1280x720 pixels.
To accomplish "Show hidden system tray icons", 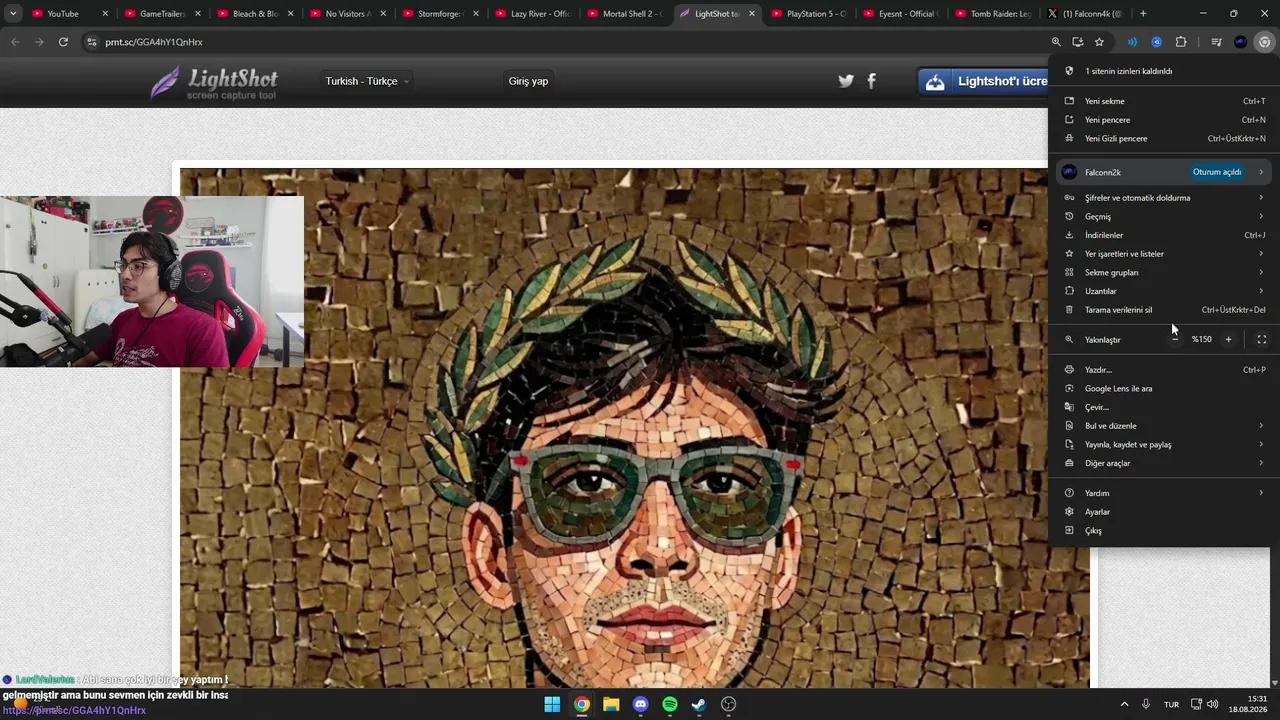I will point(1124,704).
